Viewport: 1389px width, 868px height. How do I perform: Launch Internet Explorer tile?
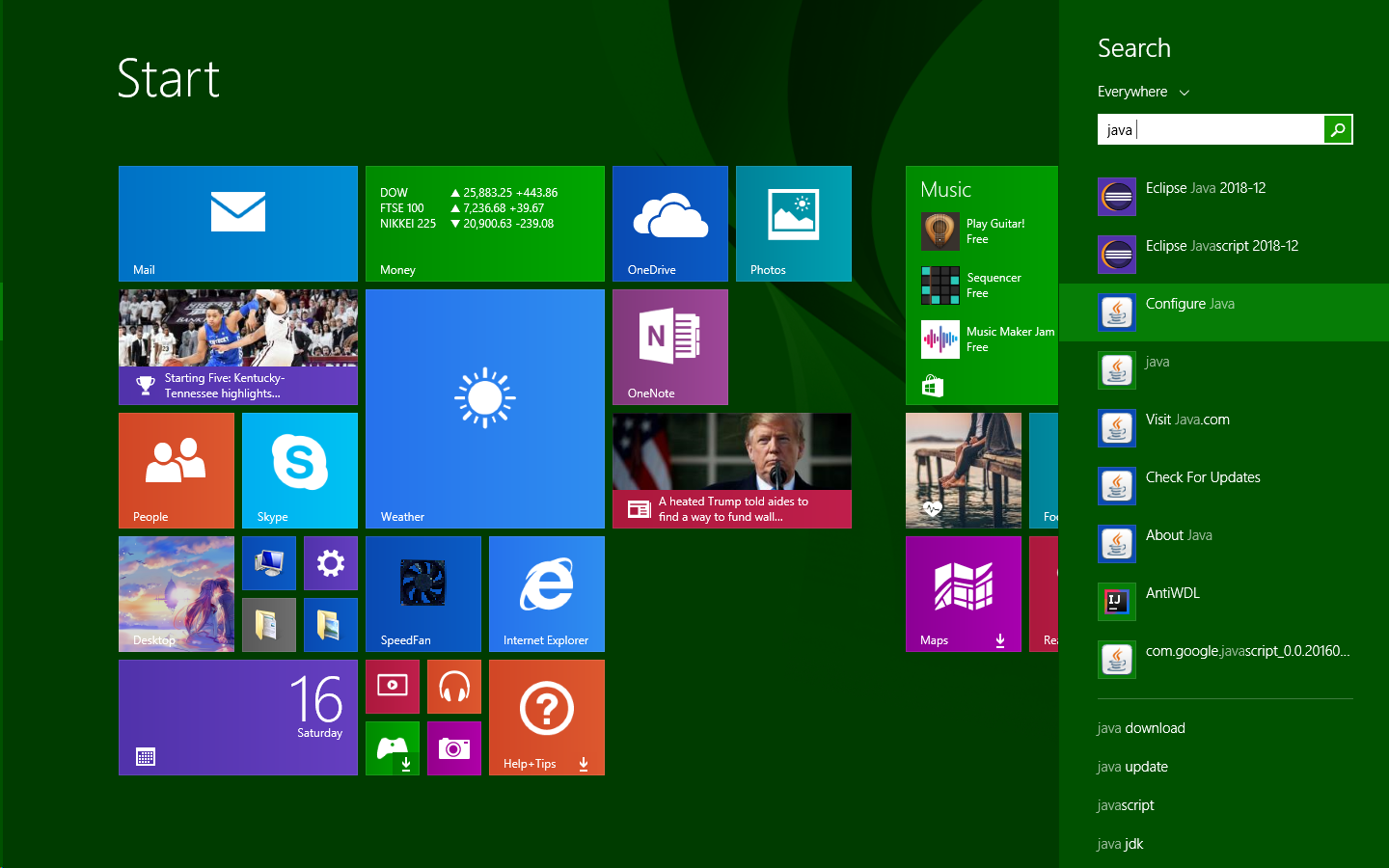pyautogui.click(x=546, y=594)
